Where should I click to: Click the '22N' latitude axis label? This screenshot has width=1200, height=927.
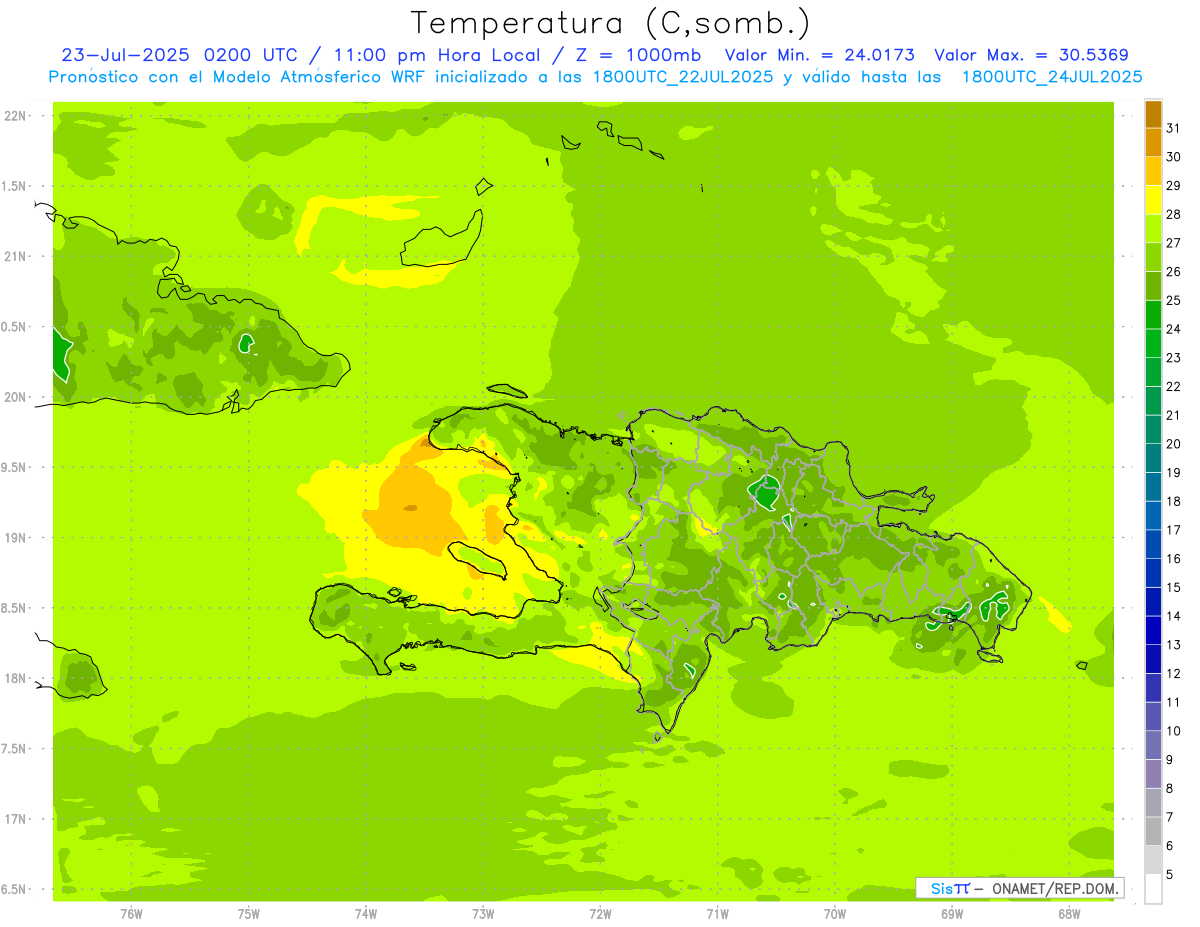(x=15, y=116)
